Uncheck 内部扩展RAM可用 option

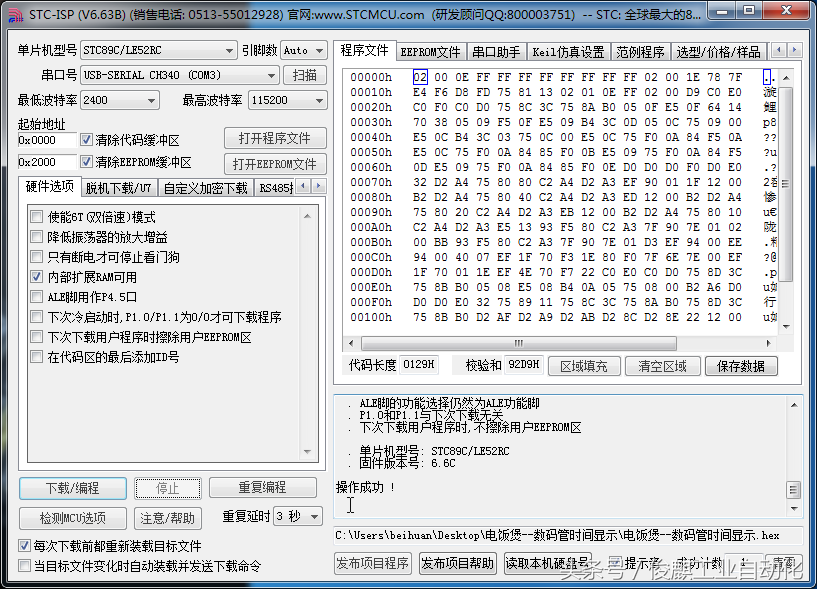coord(36,277)
